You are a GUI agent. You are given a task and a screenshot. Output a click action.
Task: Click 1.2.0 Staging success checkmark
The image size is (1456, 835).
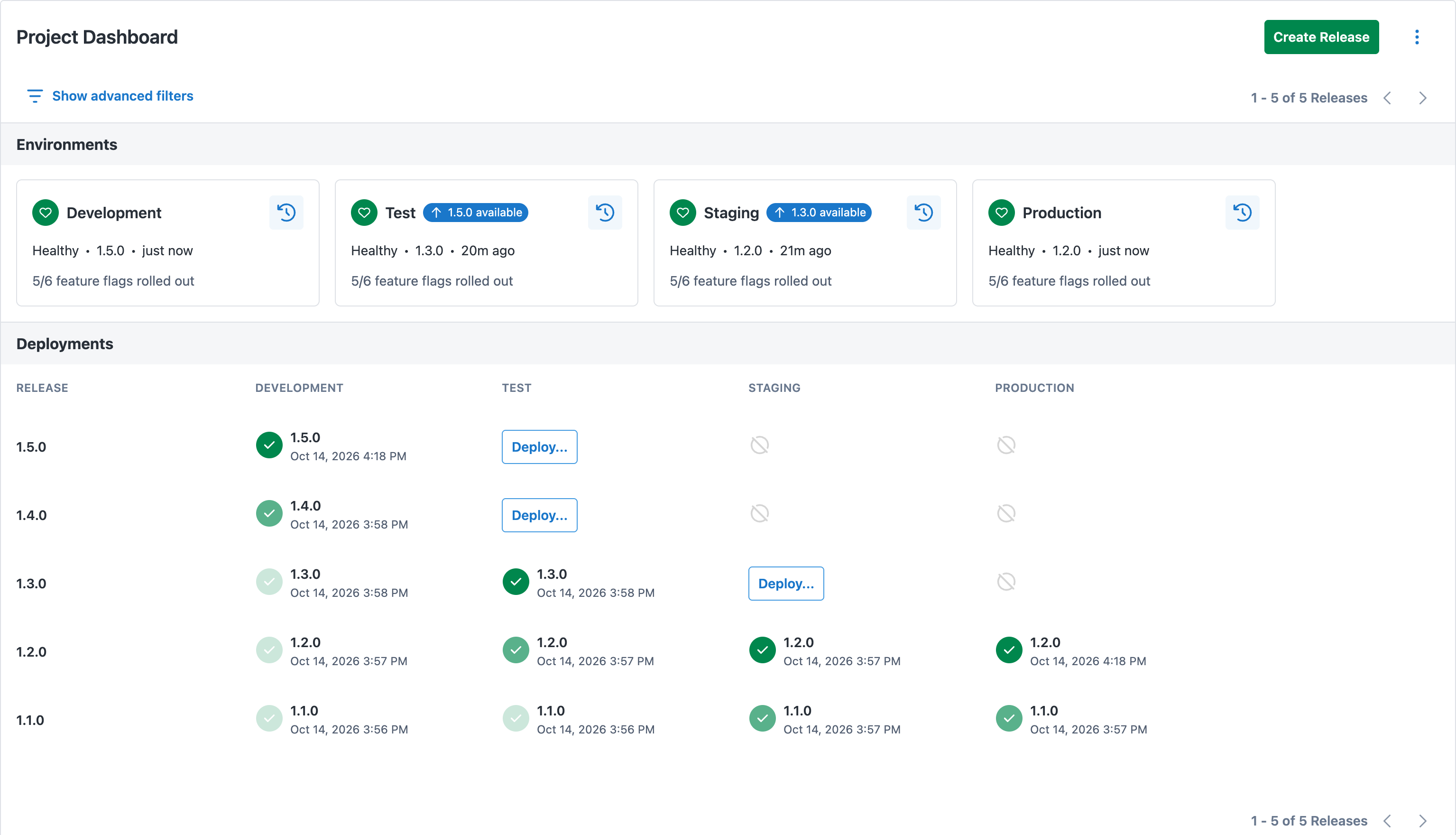point(762,650)
